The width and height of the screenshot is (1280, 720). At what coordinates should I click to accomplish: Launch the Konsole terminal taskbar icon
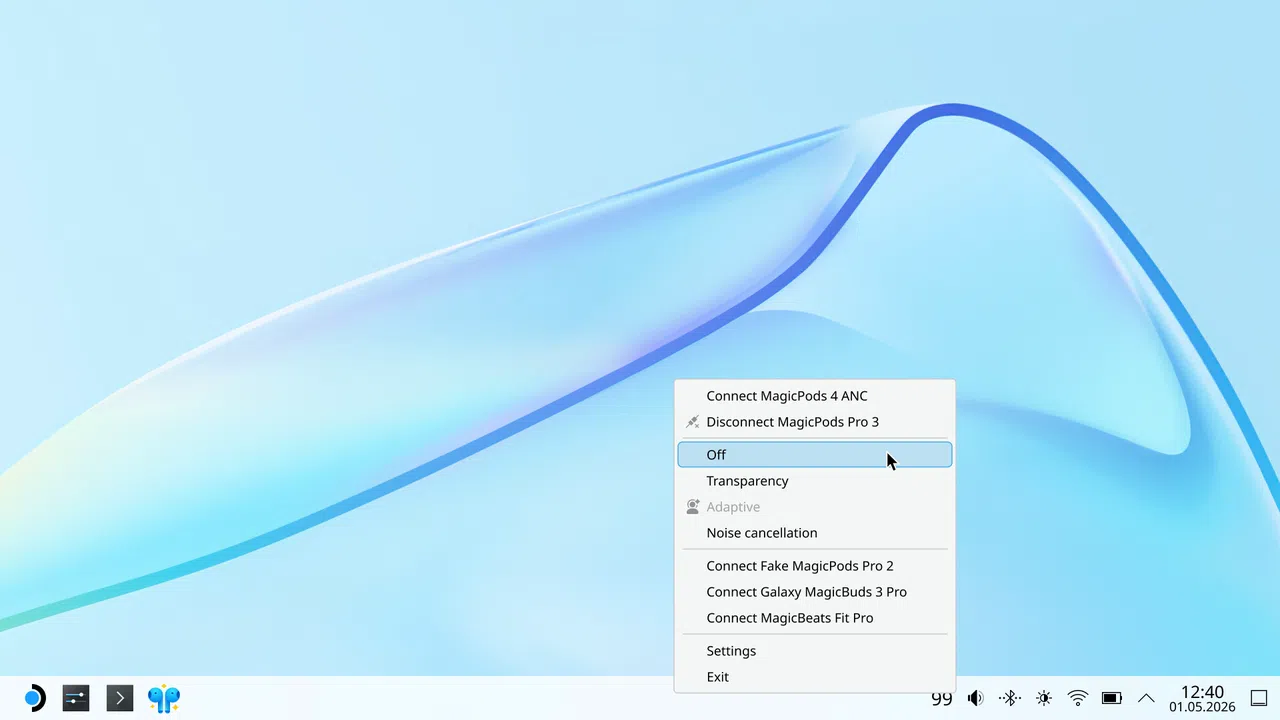click(120, 698)
